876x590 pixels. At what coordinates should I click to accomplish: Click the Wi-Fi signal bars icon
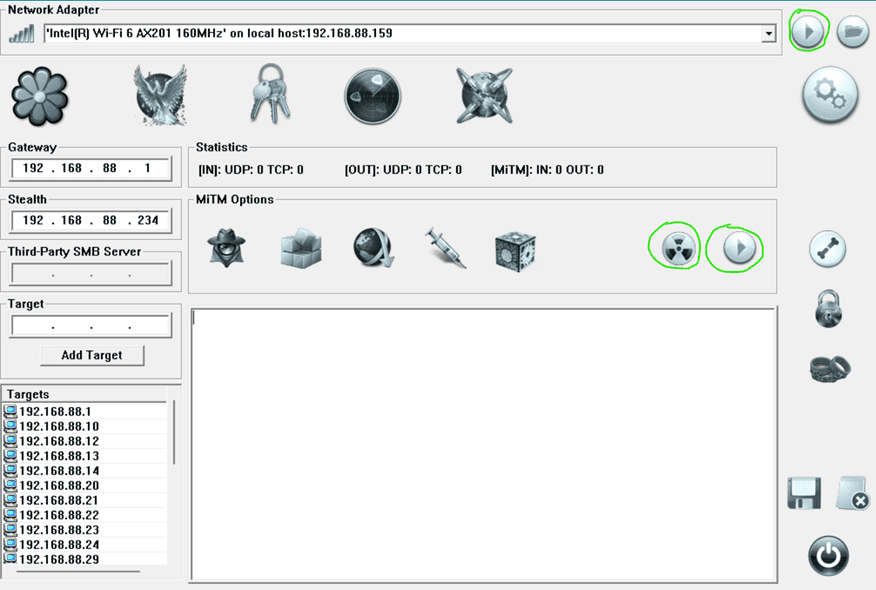(x=21, y=34)
